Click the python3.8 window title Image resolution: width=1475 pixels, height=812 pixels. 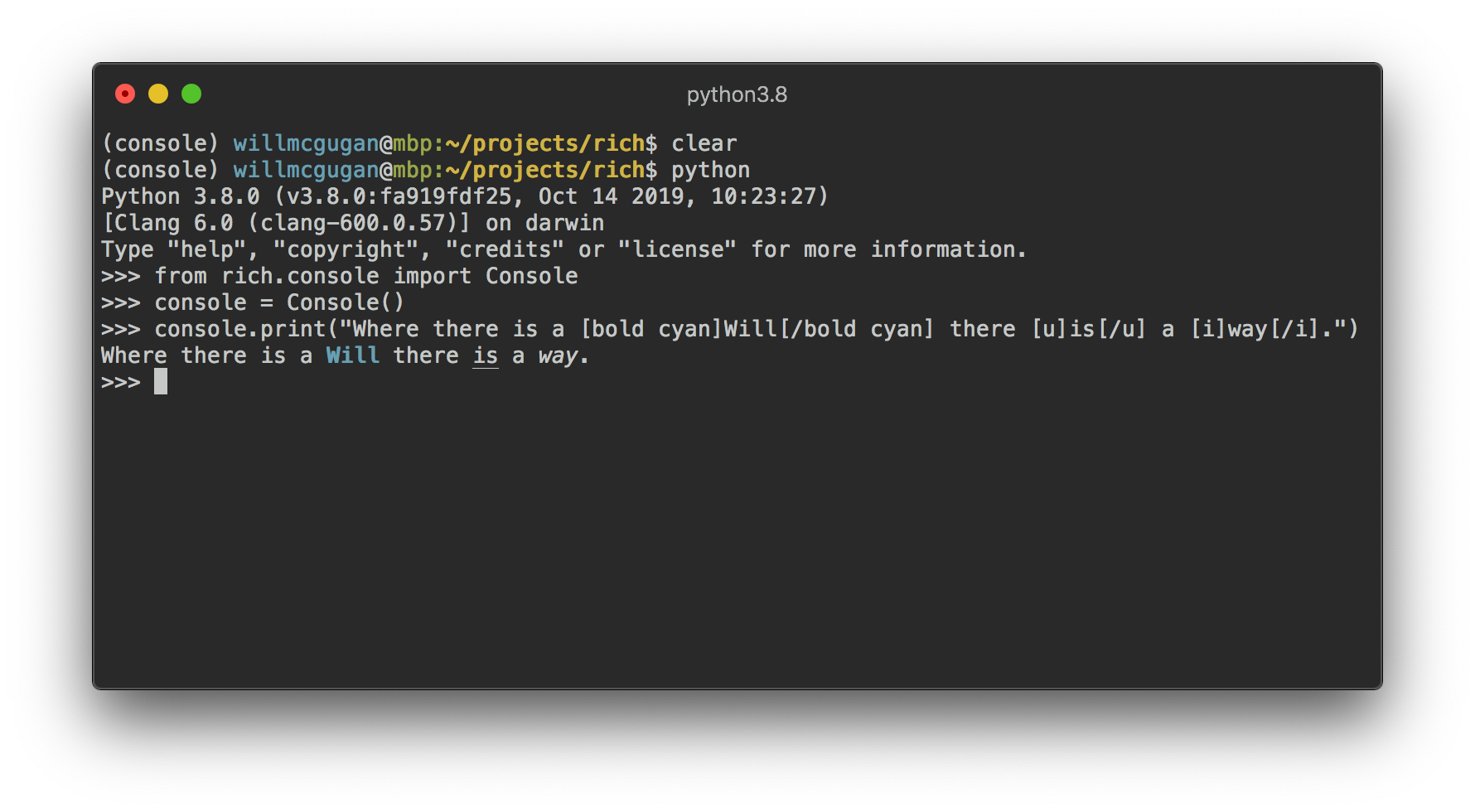pos(736,94)
